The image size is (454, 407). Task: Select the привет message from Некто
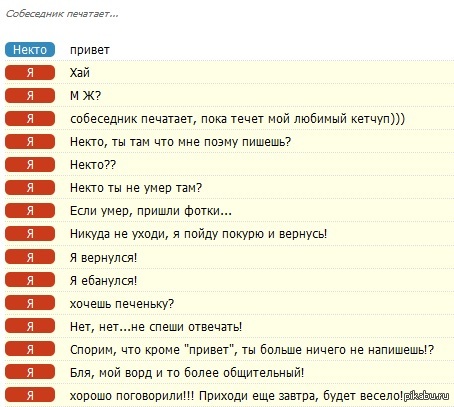(90, 50)
